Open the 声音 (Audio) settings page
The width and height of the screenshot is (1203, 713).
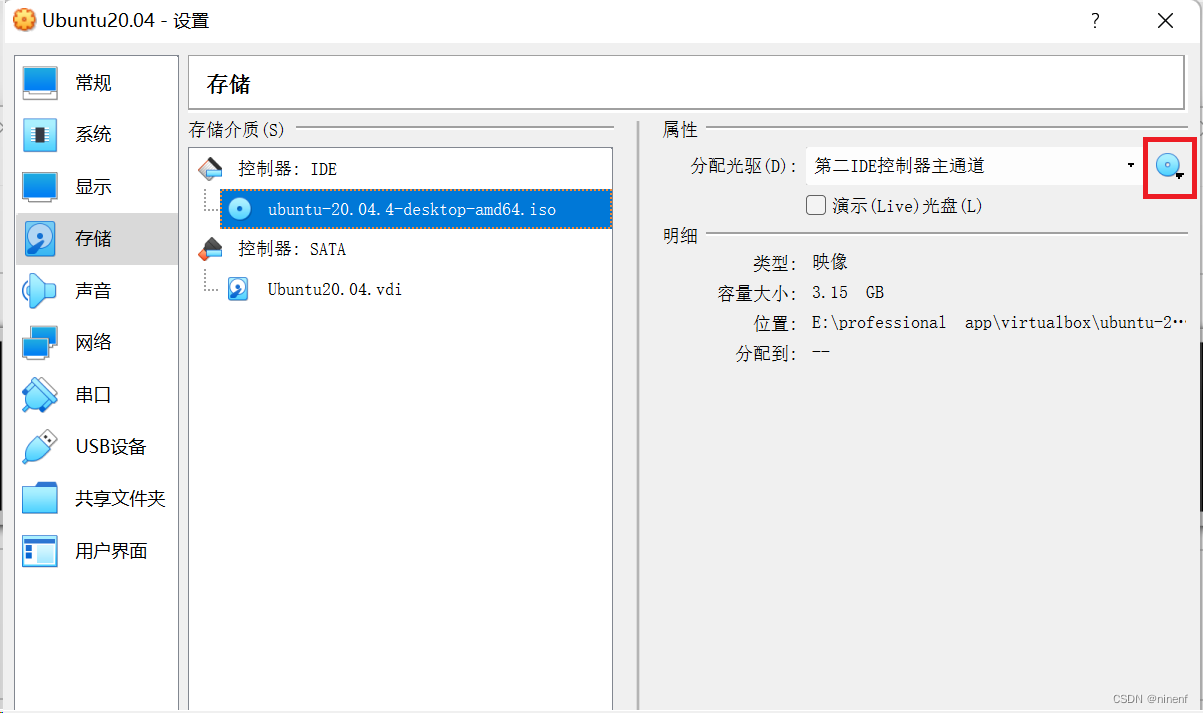tap(95, 290)
